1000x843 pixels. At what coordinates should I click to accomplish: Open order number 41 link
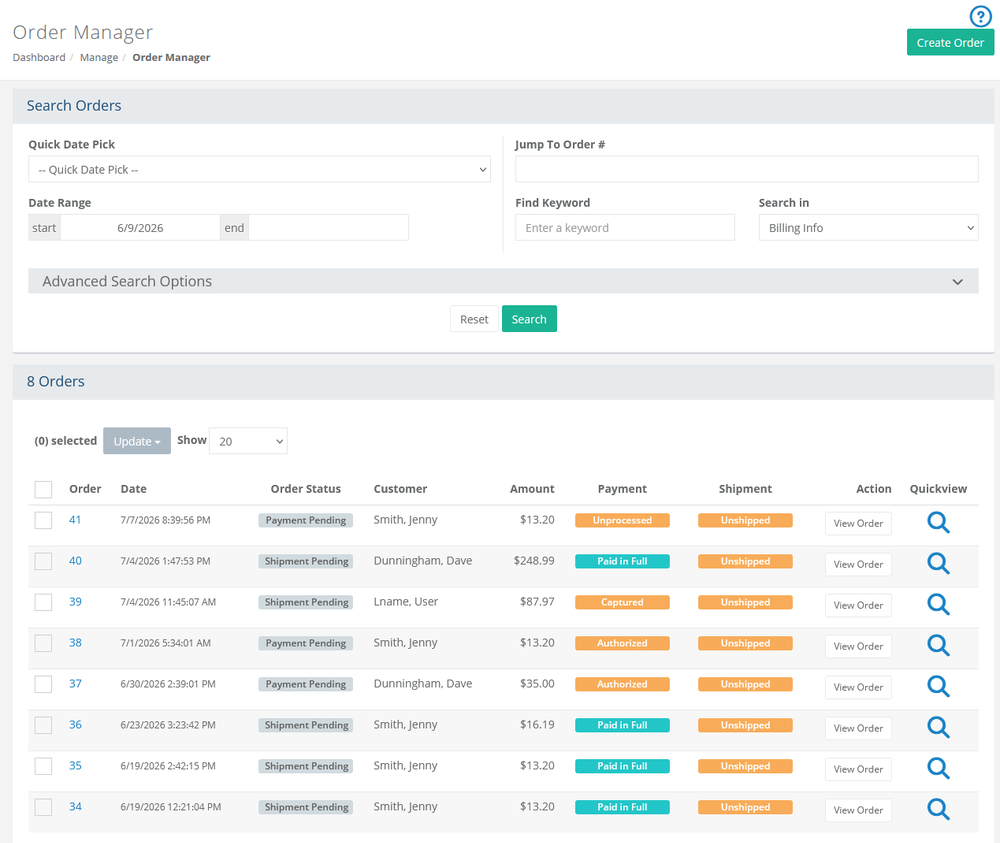pyautogui.click(x=75, y=520)
